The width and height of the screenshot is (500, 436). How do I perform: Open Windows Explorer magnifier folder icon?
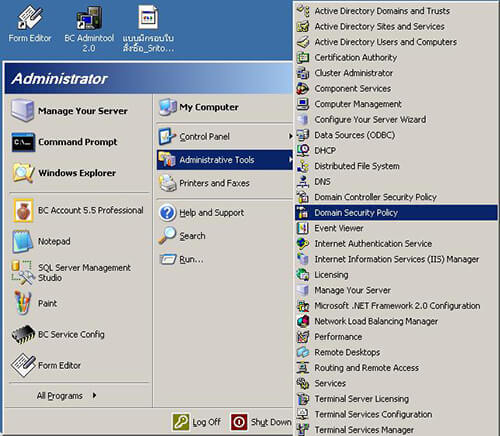pyautogui.click(x=23, y=172)
